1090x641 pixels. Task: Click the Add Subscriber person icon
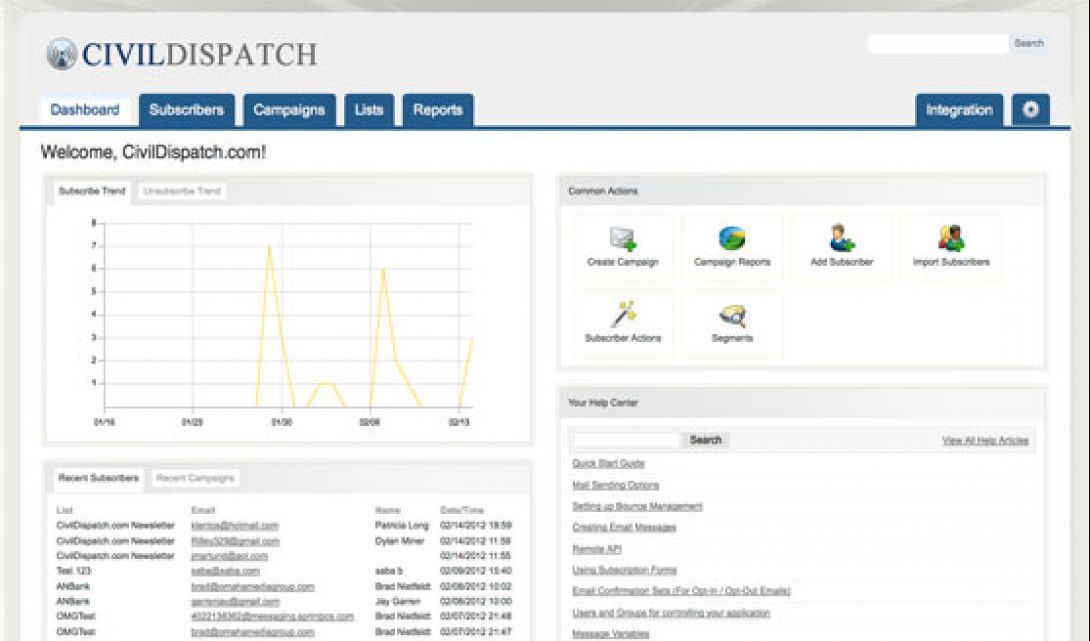[841, 238]
